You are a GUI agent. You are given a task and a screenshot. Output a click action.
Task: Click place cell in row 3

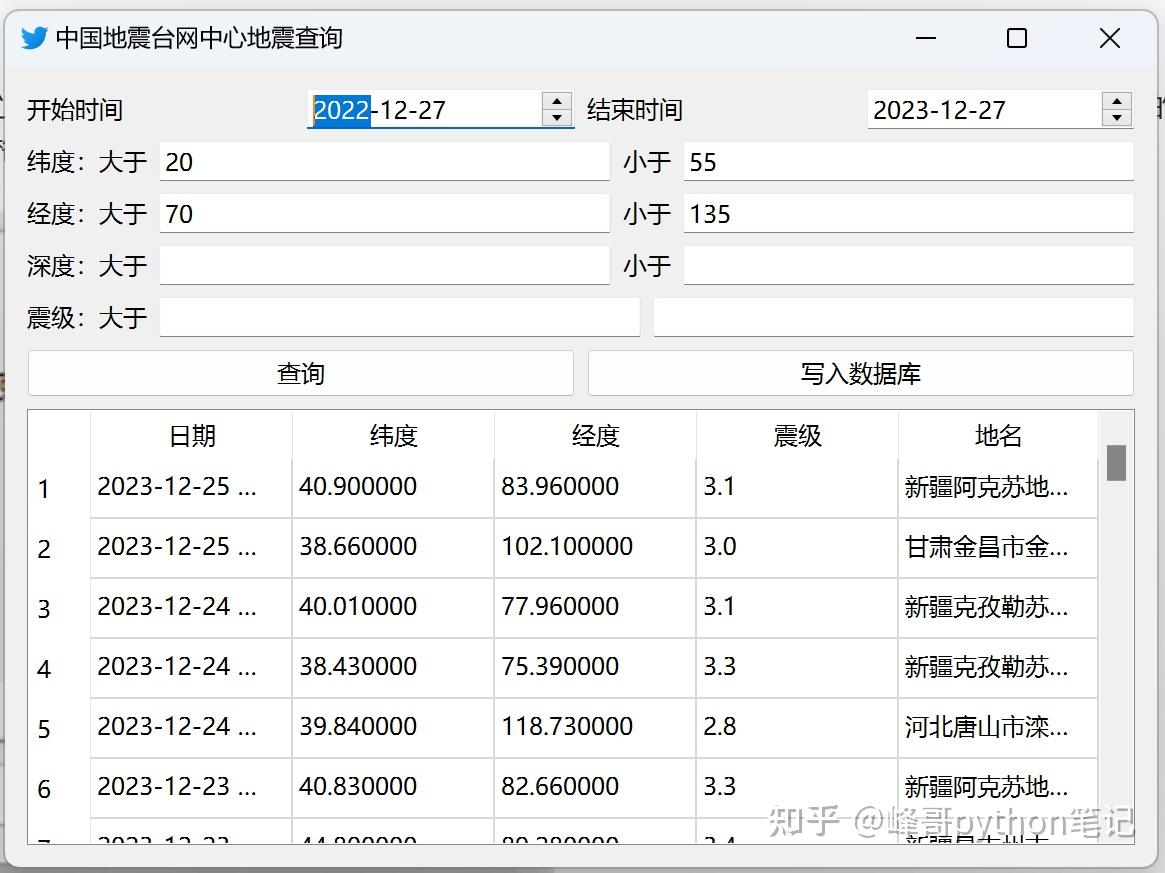pyautogui.click(x=998, y=608)
